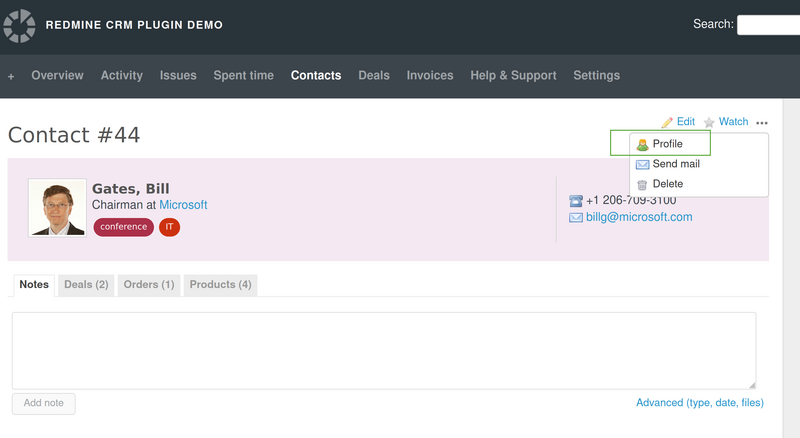Image resolution: width=800 pixels, height=438 pixels.
Task: Select the red IT tag
Action: pos(169,227)
